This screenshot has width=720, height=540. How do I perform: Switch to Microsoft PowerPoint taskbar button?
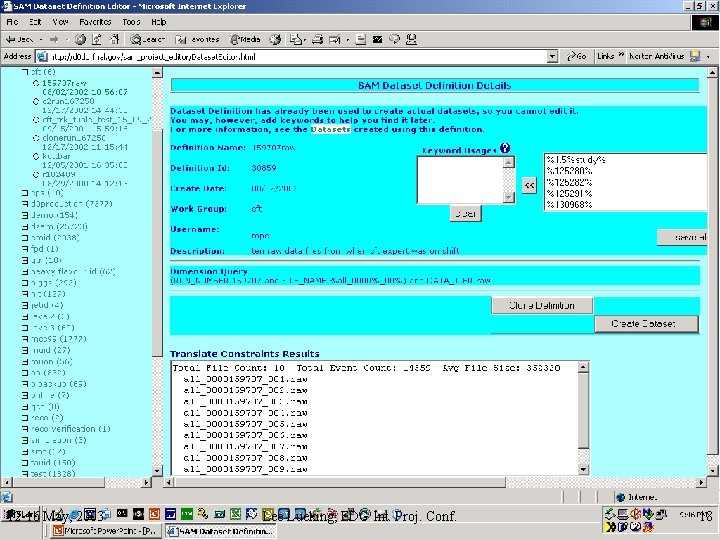click(106, 531)
